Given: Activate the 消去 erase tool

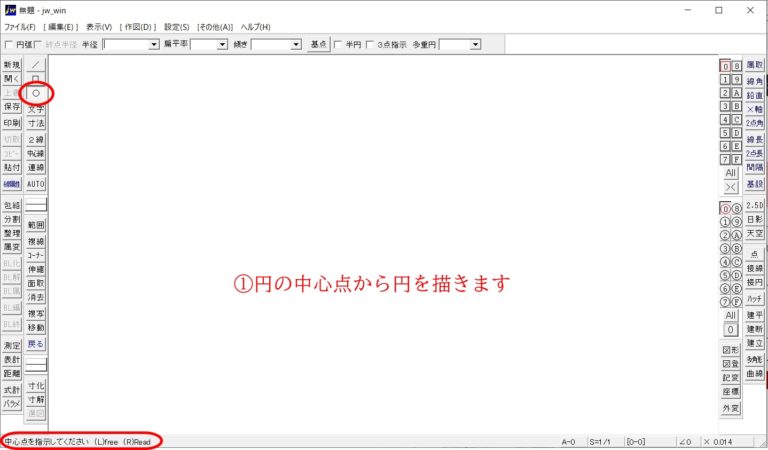Looking at the screenshot, I should pos(36,297).
